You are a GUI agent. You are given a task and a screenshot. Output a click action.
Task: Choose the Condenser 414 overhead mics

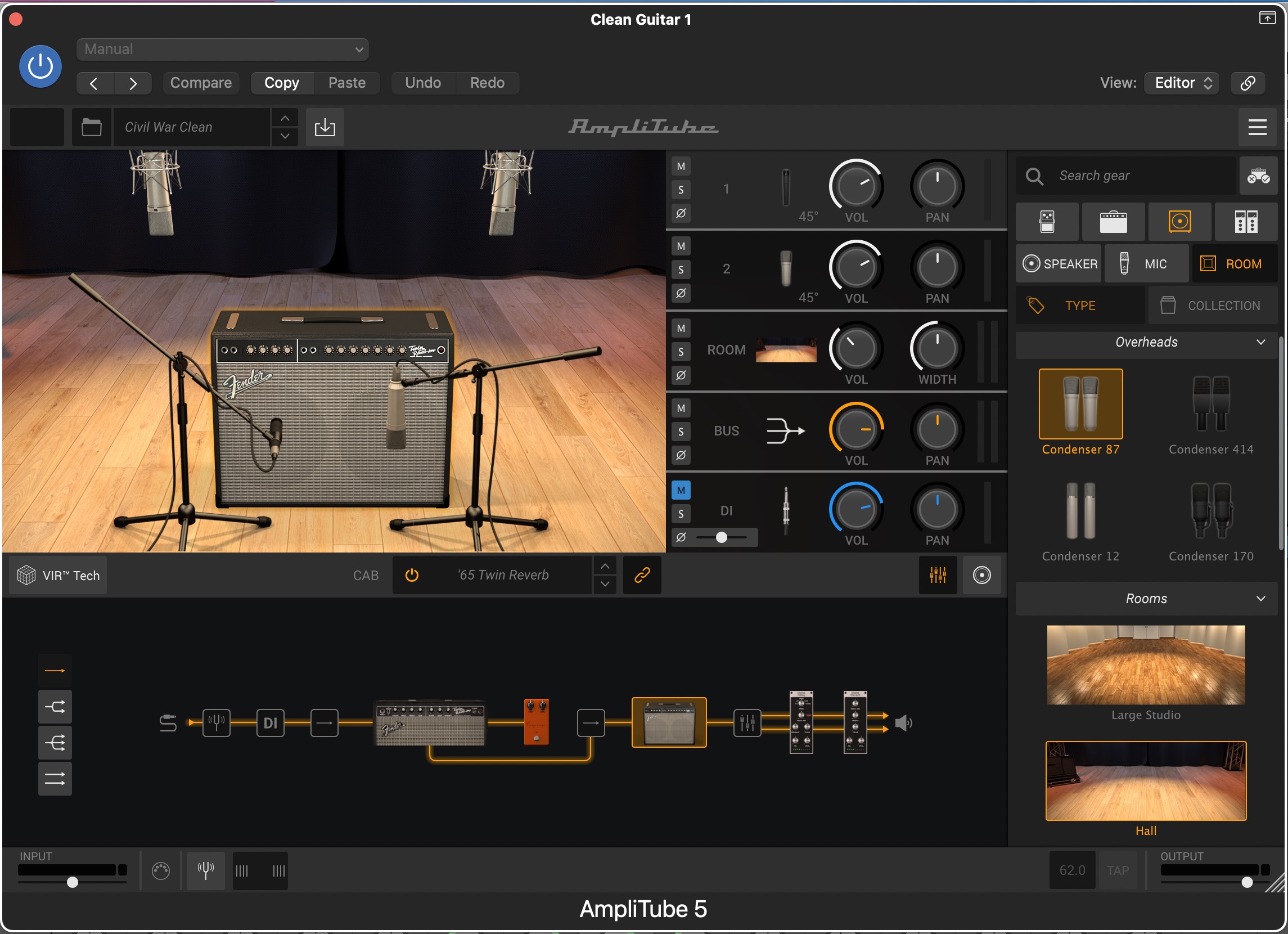tap(1211, 413)
